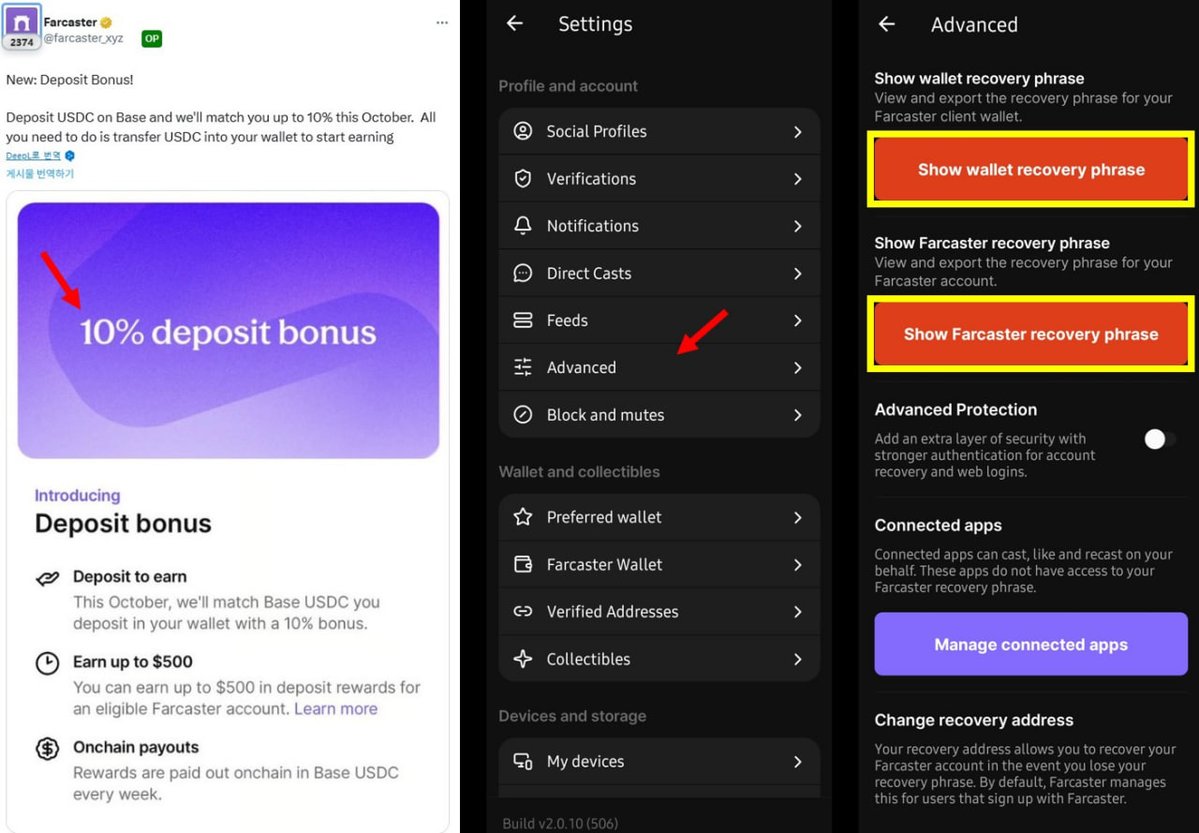Open the Social Profiles settings row
1199x833 pixels.
pos(659,131)
